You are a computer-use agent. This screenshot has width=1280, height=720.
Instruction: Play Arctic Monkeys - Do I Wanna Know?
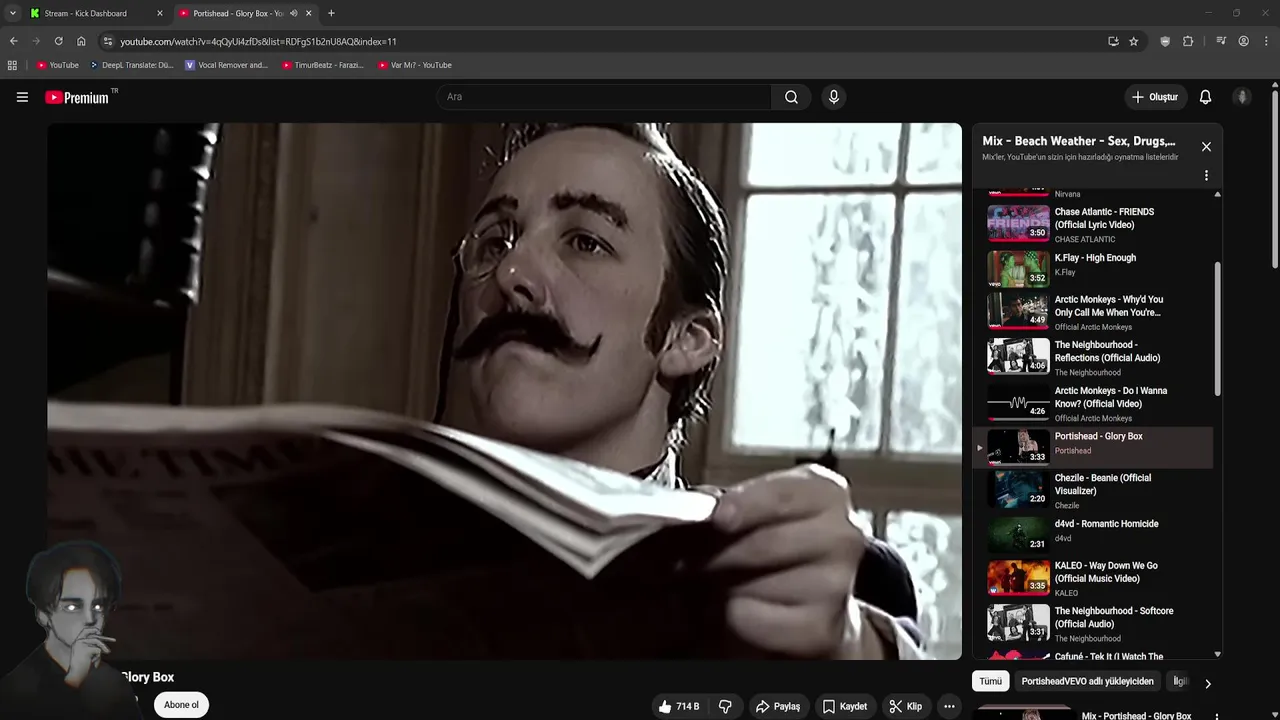point(1093,403)
